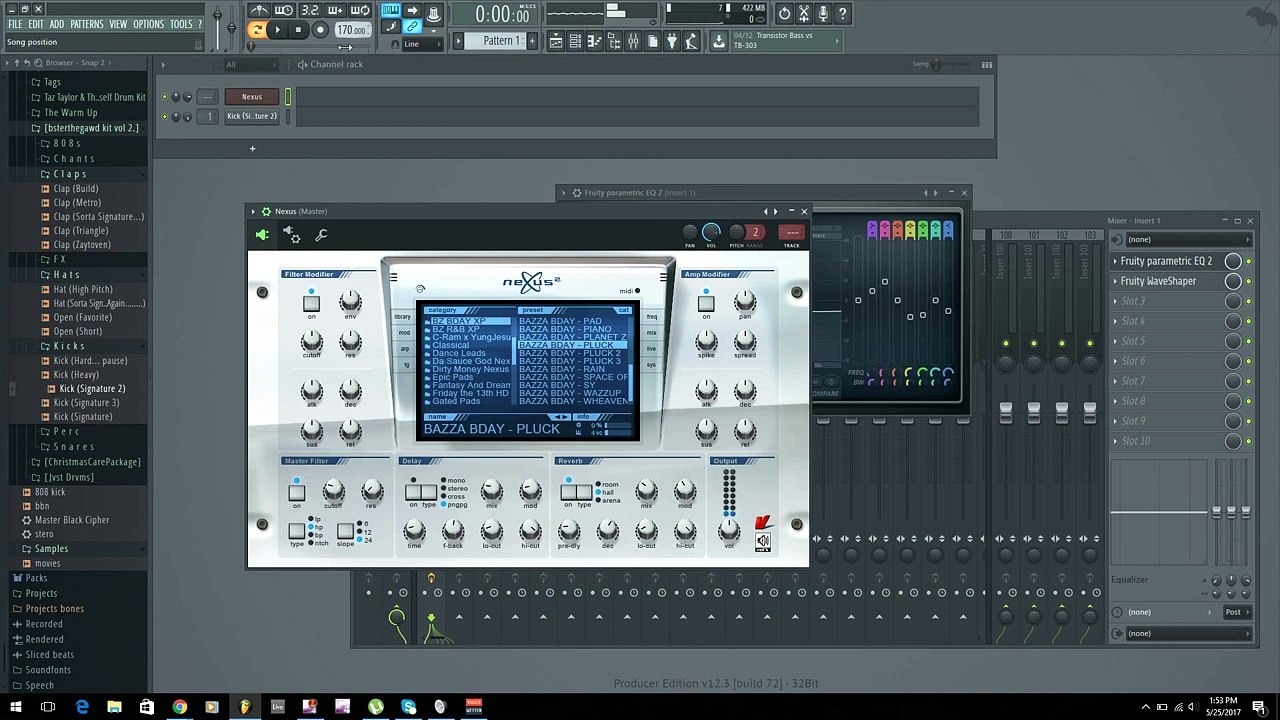Open the EDIT menu
Image resolution: width=1280 pixels, height=720 pixels.
36,24
